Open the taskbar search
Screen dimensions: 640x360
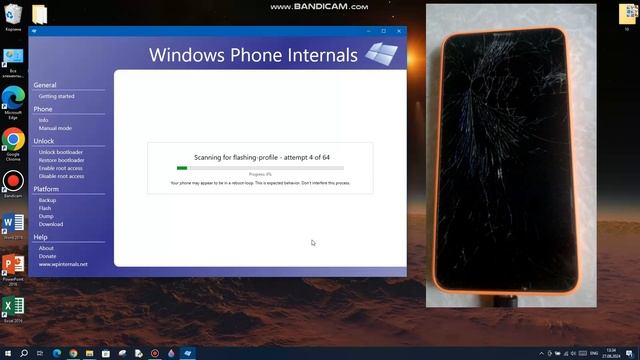pos(24,353)
